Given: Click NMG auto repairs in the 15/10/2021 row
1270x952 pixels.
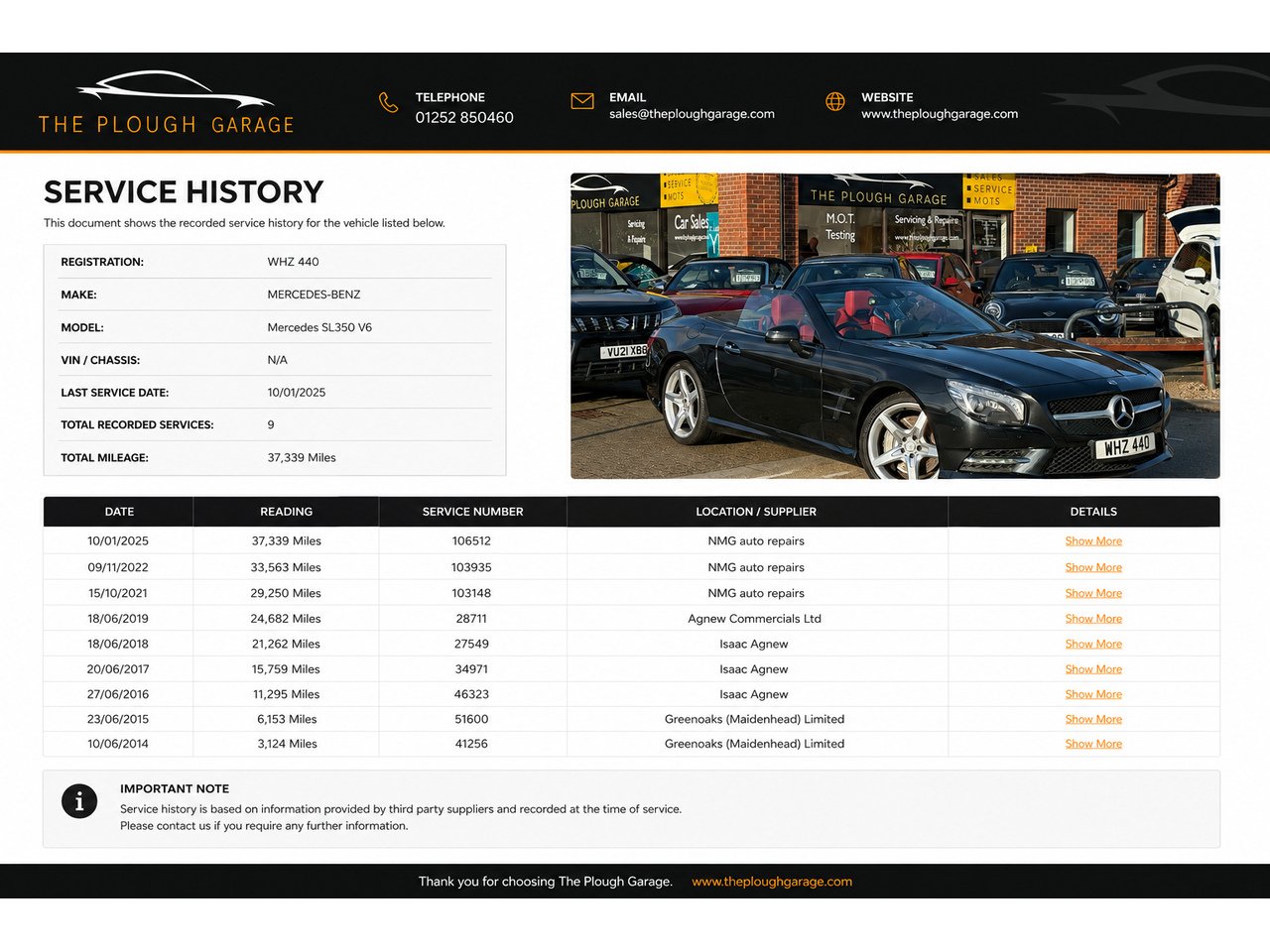Looking at the screenshot, I should pos(756,593).
